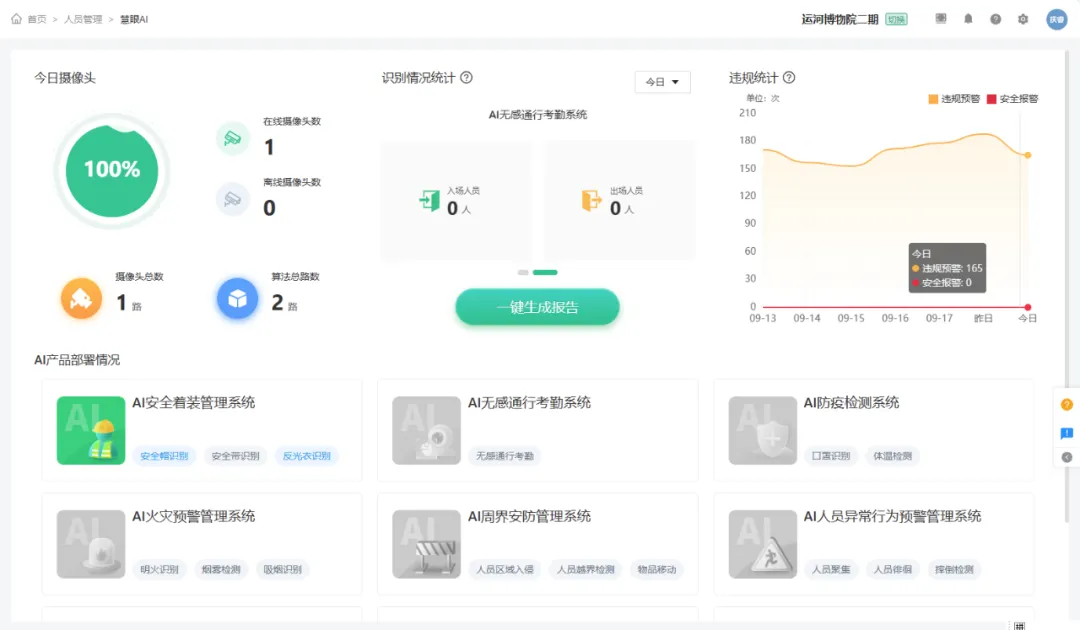1080x630 pixels.
Task: Go to the 首页 home icon in breadcrumb
Action: [17, 19]
